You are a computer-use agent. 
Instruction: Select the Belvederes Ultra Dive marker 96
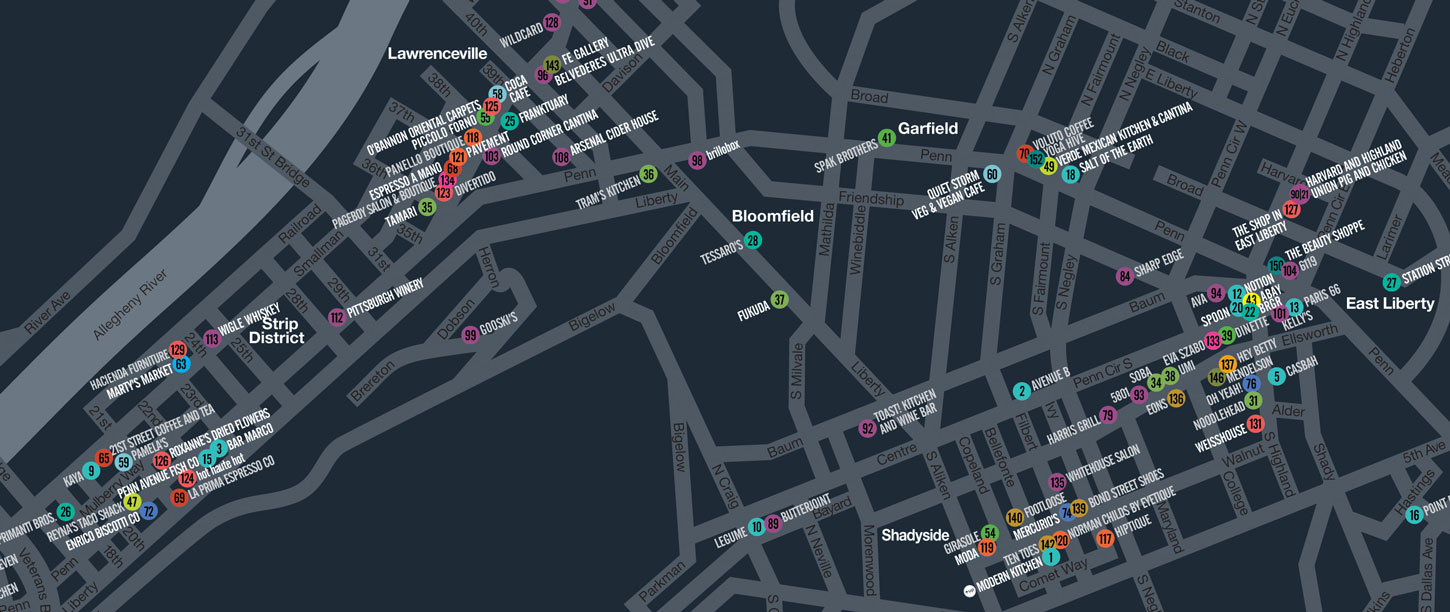coord(543,75)
